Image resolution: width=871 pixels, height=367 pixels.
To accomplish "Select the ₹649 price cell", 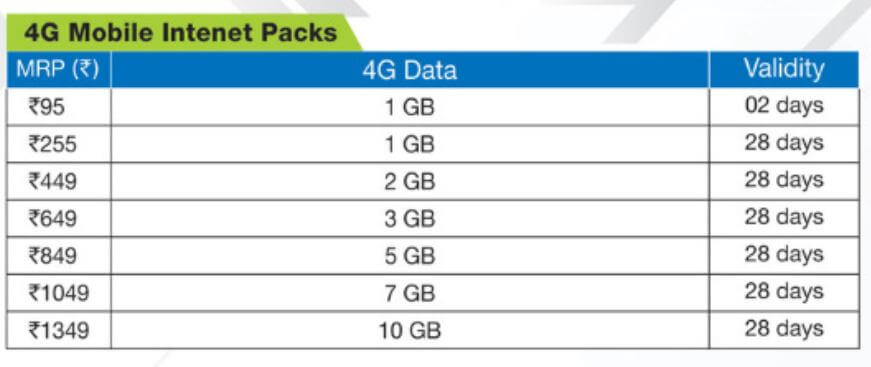I will pyautogui.click(x=58, y=219).
